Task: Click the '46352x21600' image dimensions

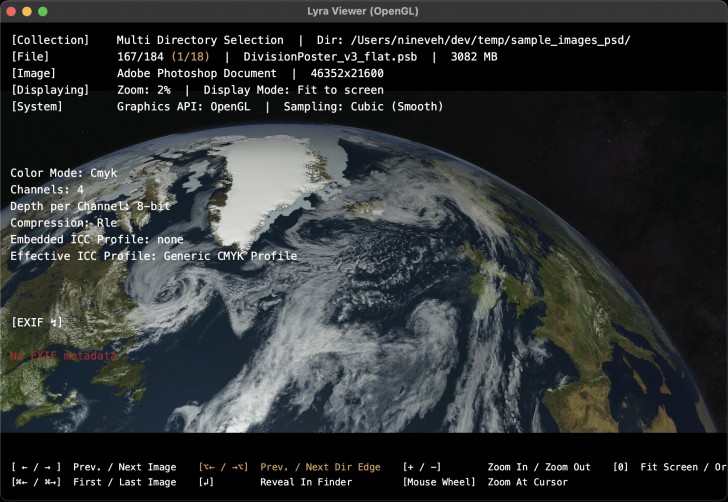Action: (x=347, y=73)
